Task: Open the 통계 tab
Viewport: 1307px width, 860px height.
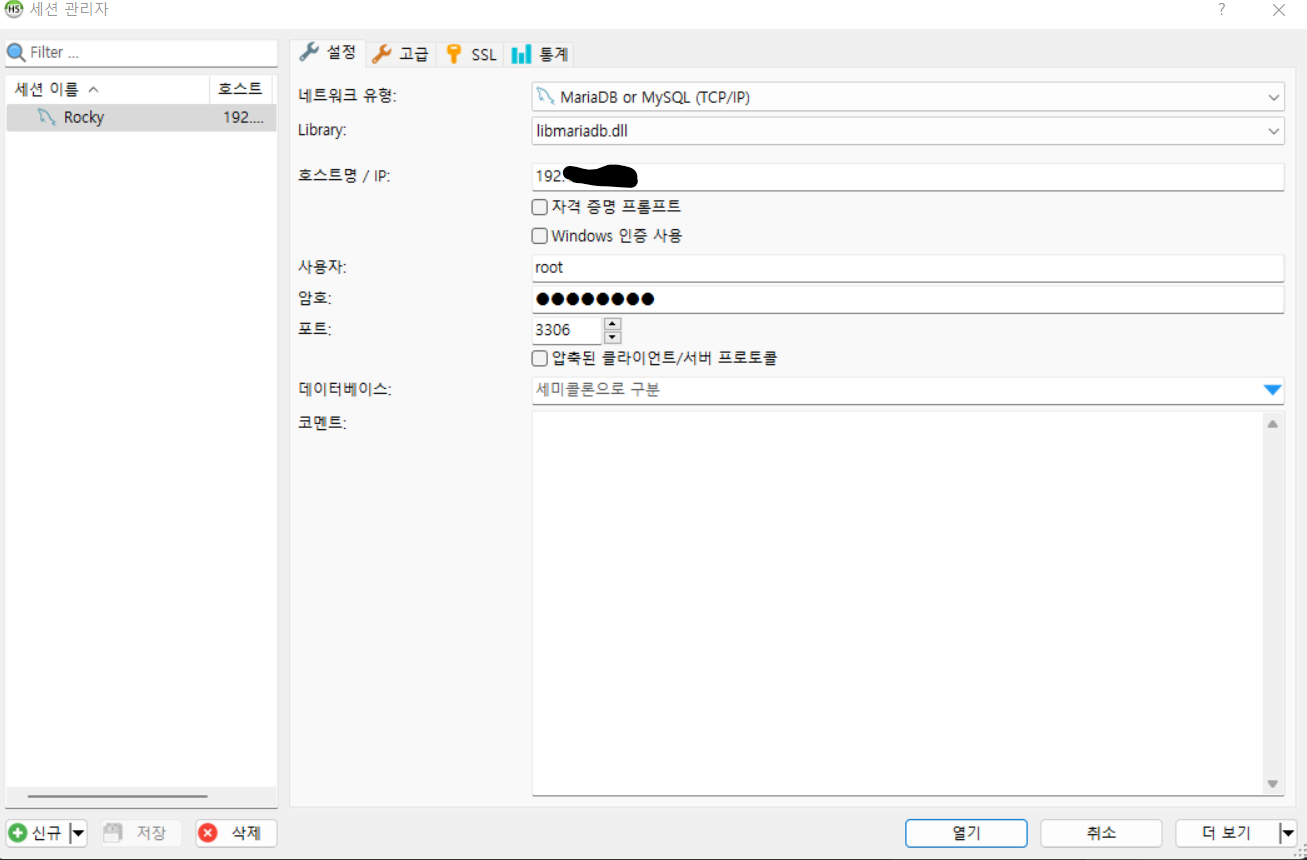Action: [x=540, y=54]
